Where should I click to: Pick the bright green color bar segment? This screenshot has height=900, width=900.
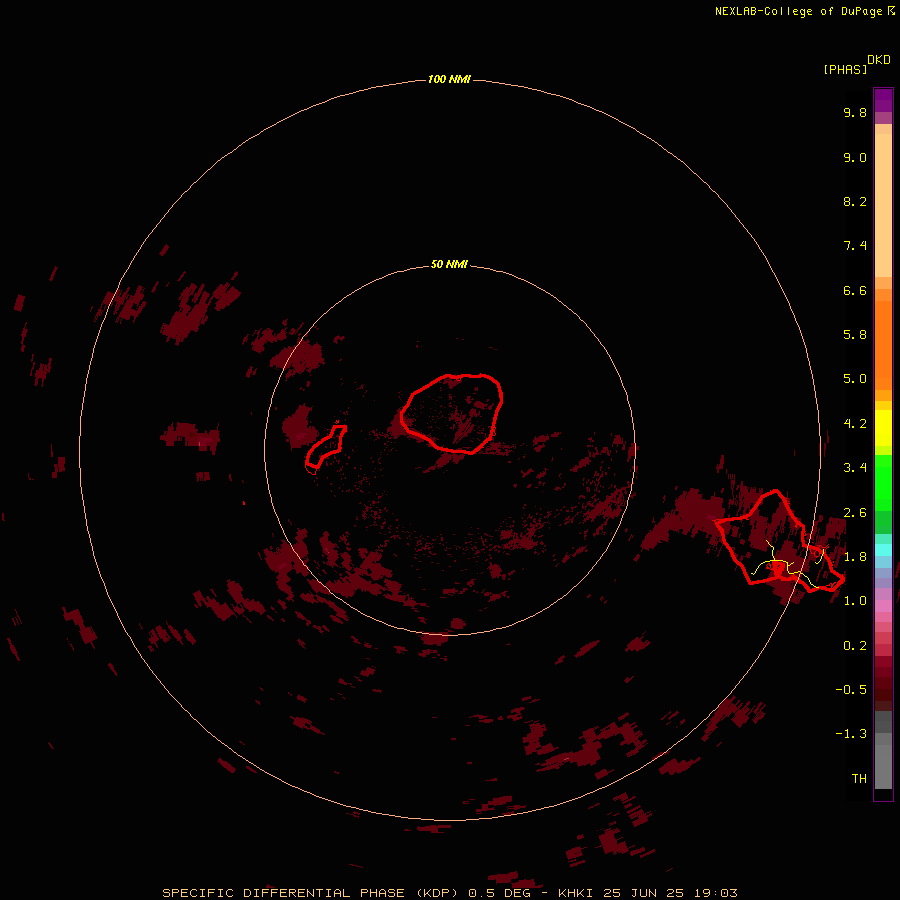pos(883,483)
